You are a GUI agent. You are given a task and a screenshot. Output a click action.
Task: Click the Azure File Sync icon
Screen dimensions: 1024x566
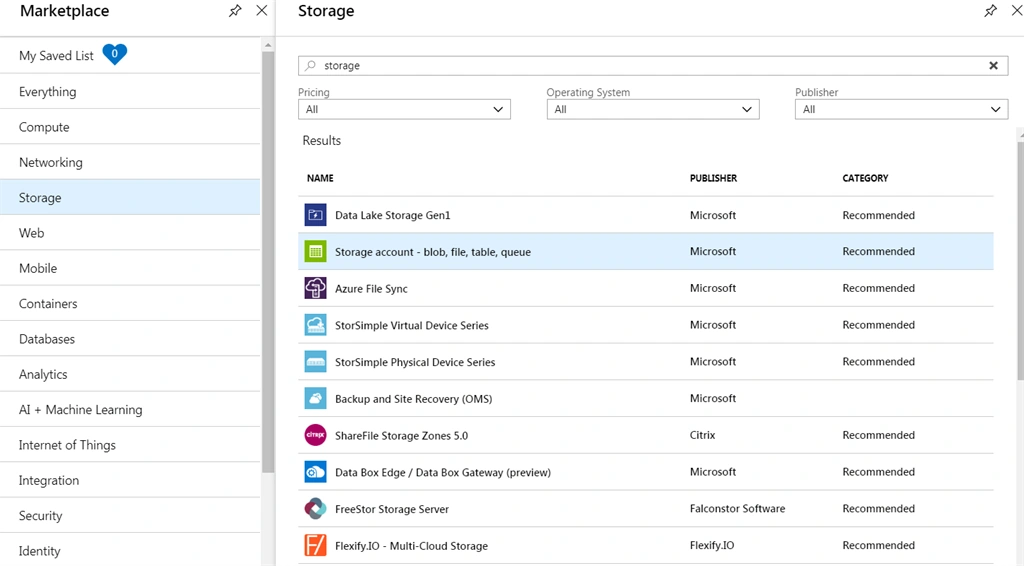[315, 288]
